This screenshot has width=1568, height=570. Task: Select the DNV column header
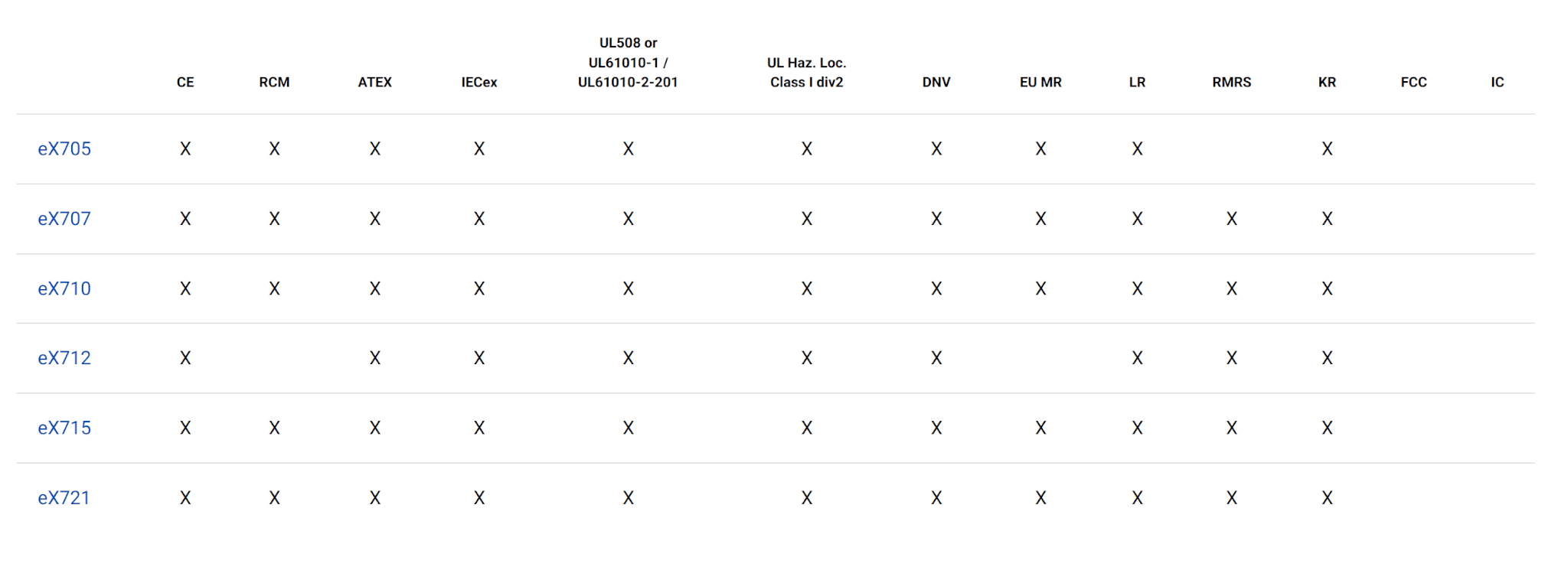tap(936, 83)
